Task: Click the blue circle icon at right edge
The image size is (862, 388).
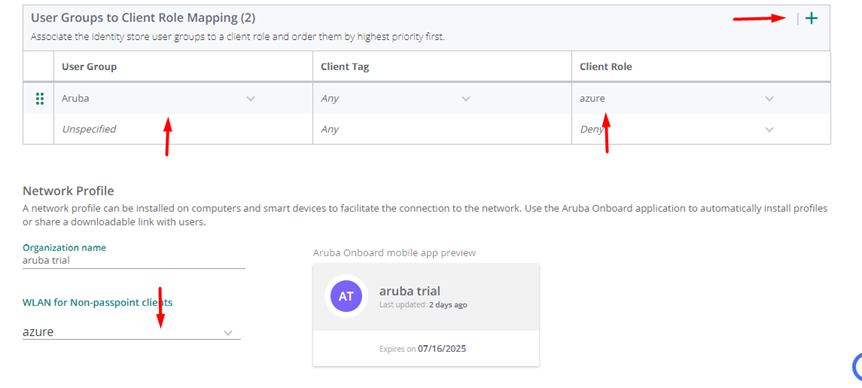Action: tap(857, 367)
